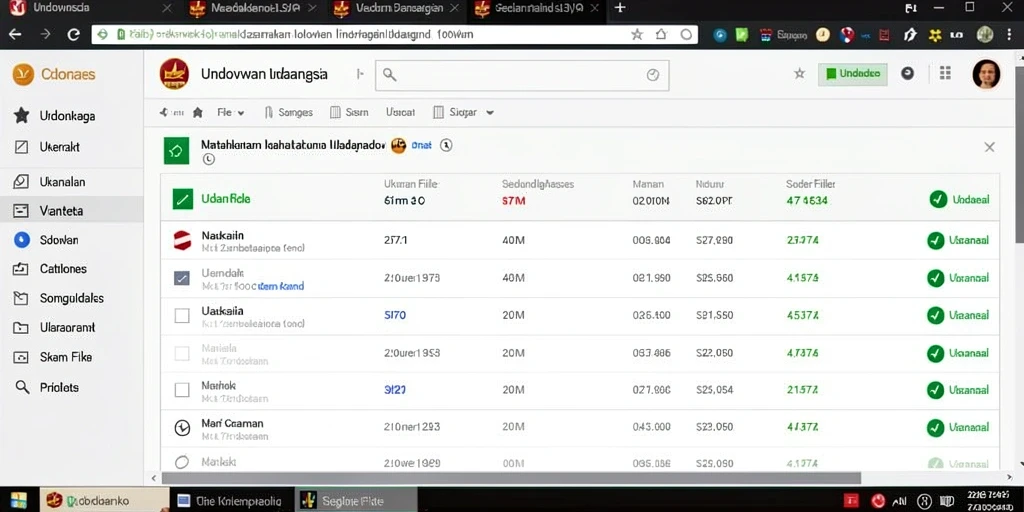1024x512 pixels.
Task: Open the S170 link in Uatkaiia row
Action: pyautogui.click(x=395, y=315)
